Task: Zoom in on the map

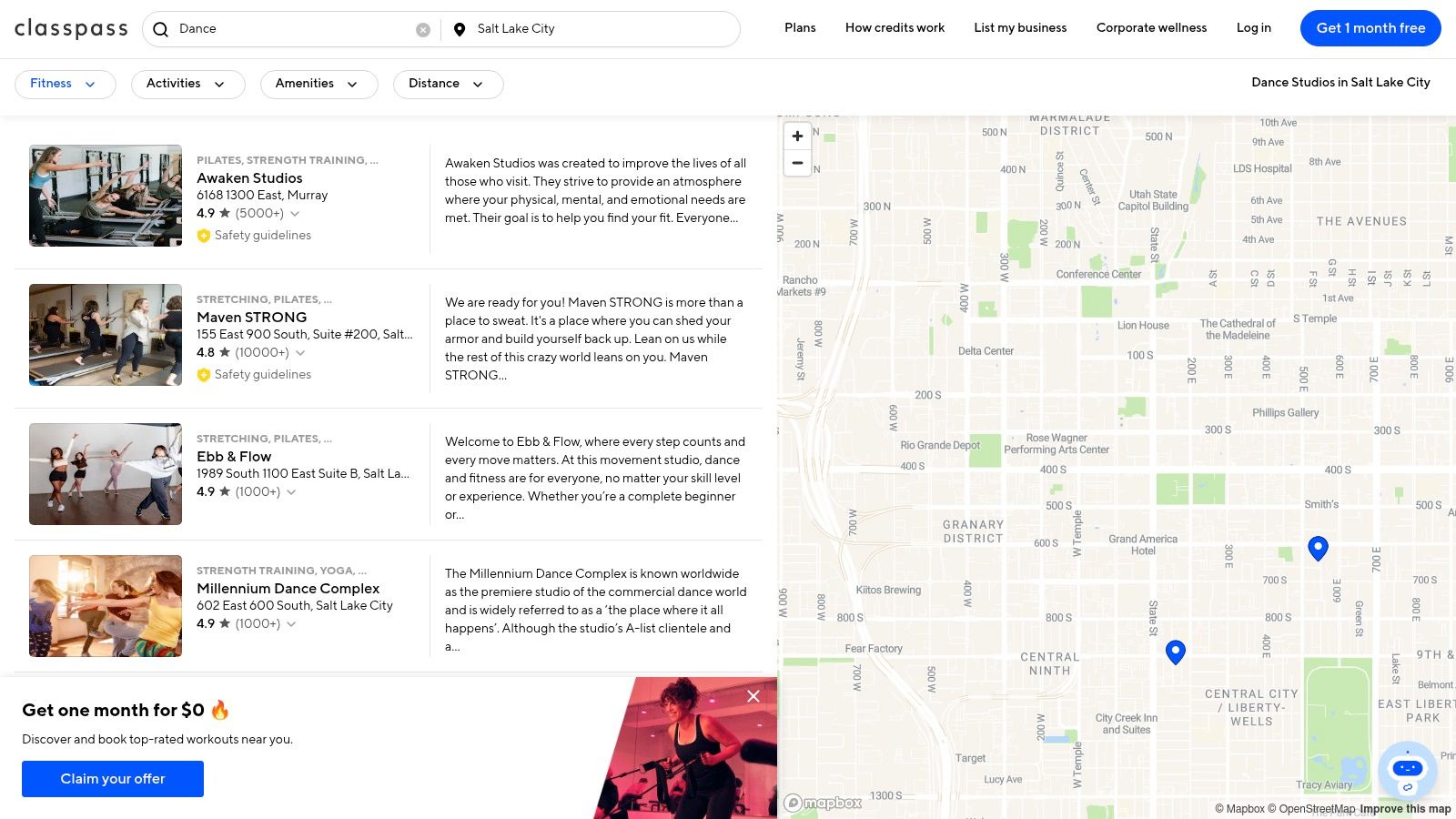Action: coord(797,136)
